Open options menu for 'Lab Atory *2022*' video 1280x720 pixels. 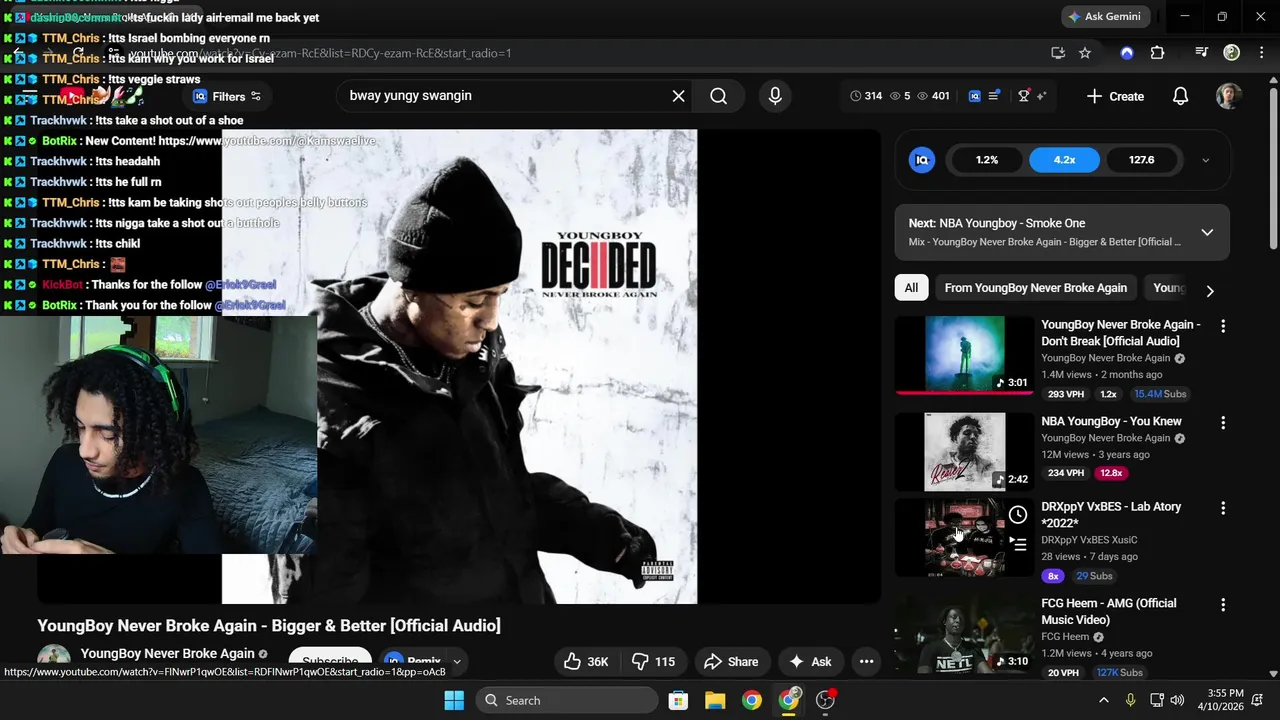click(1222, 508)
